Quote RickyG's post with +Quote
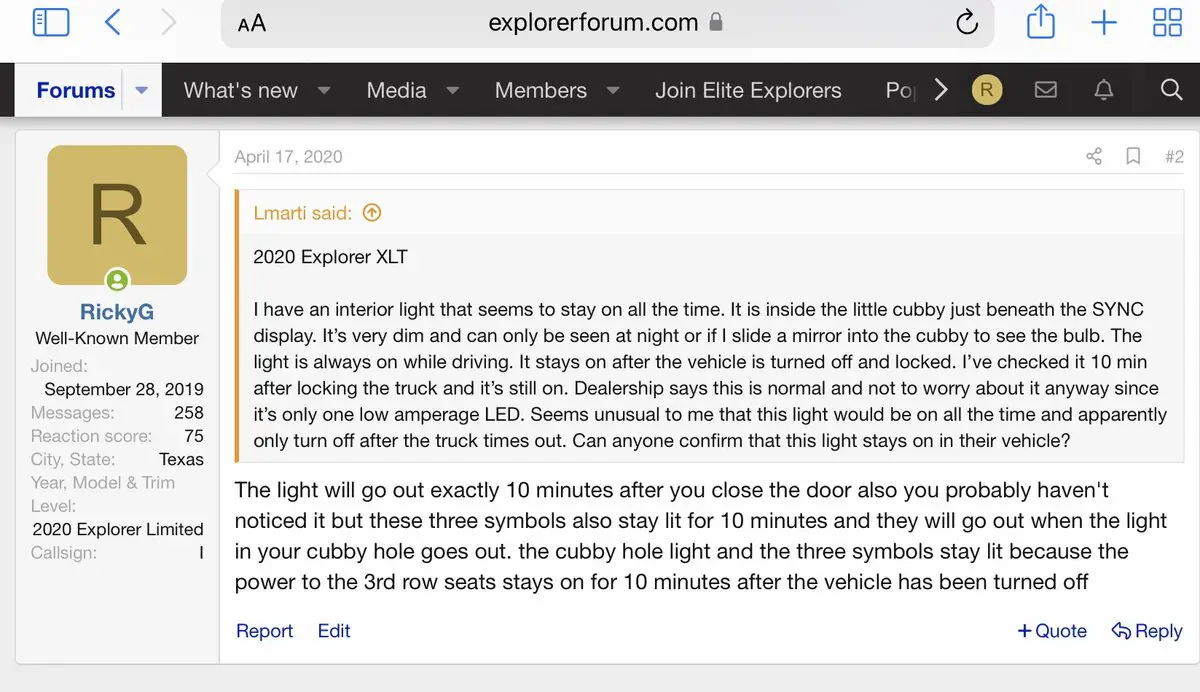Viewport: 1200px width, 692px height. point(1052,631)
